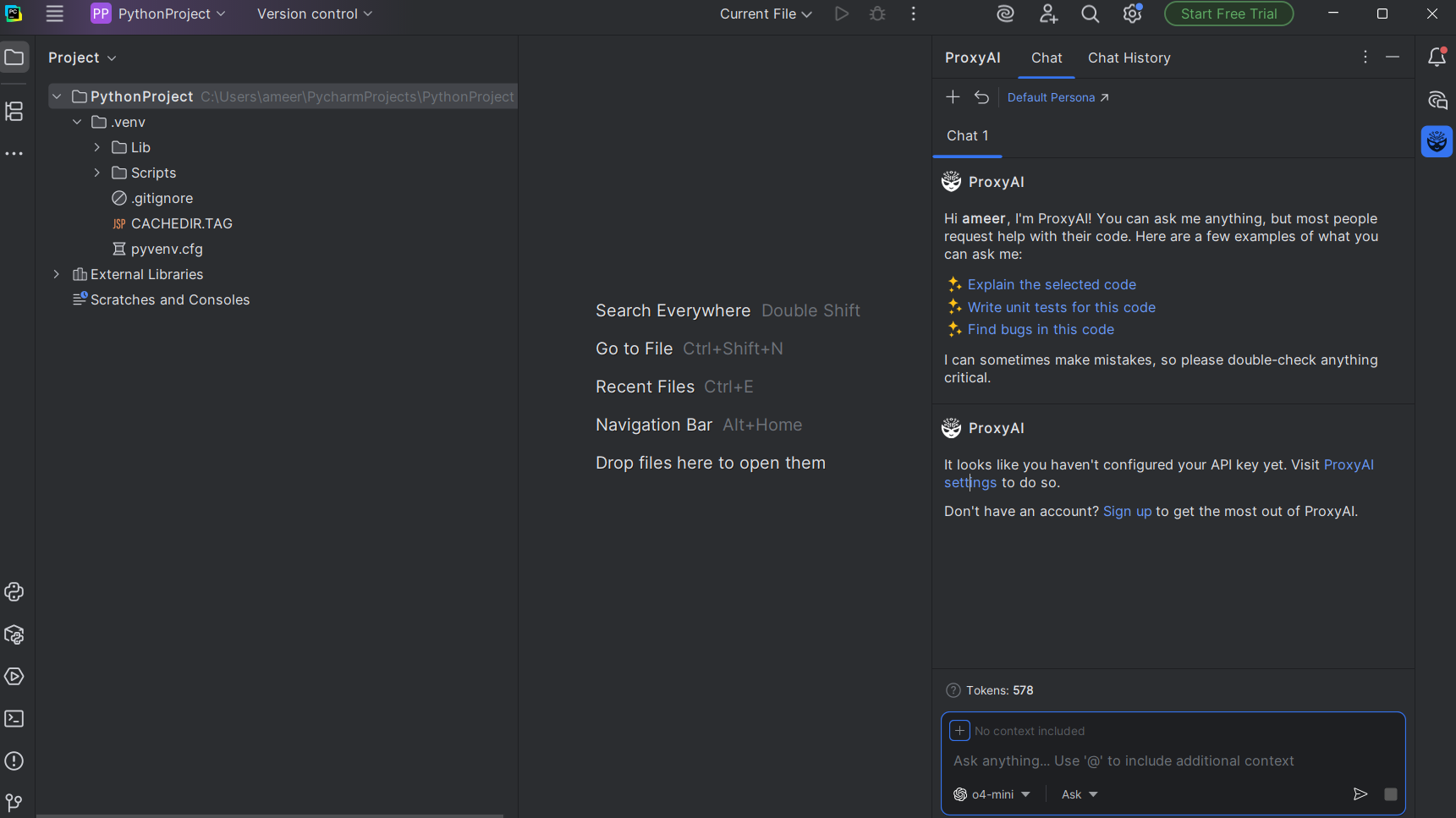The width and height of the screenshot is (1456, 818).
Task: Open the Project view dropdown
Action: (82, 58)
